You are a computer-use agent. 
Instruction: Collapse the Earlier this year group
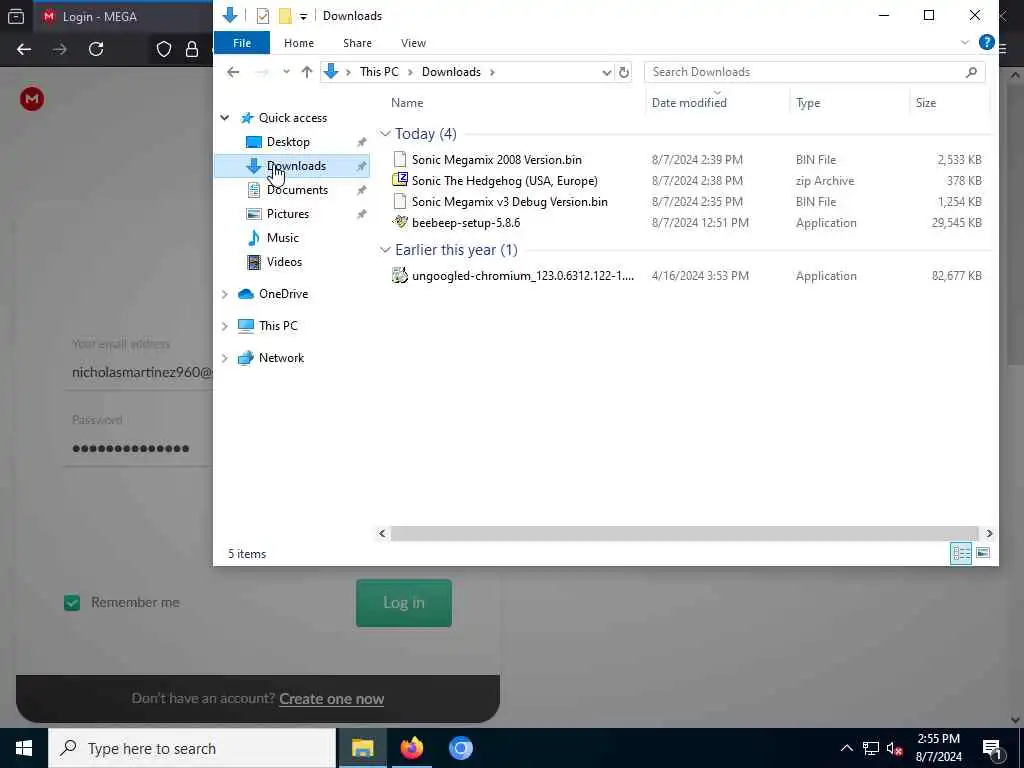(x=385, y=250)
